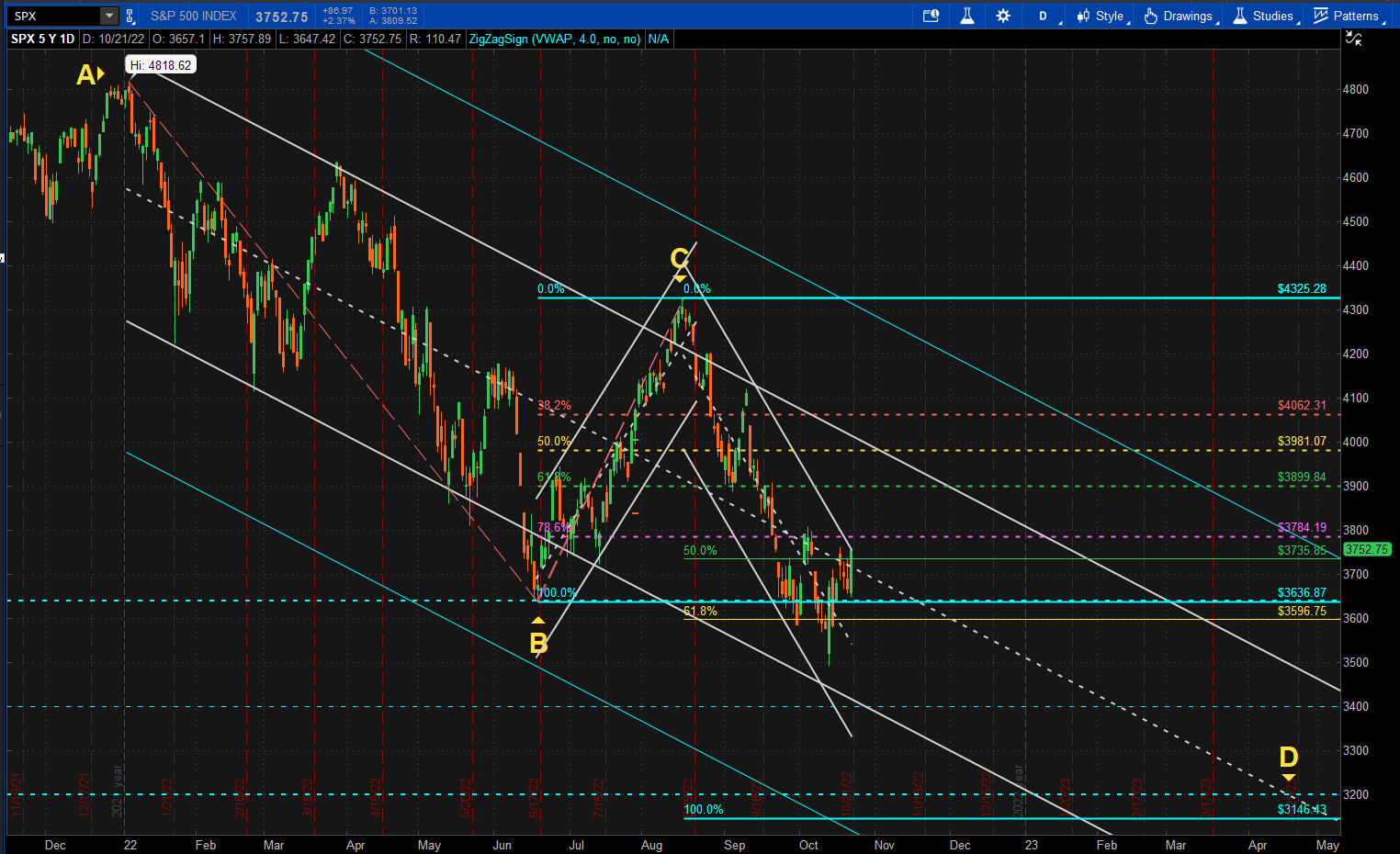Click the $3636.87 level label

point(1302,592)
